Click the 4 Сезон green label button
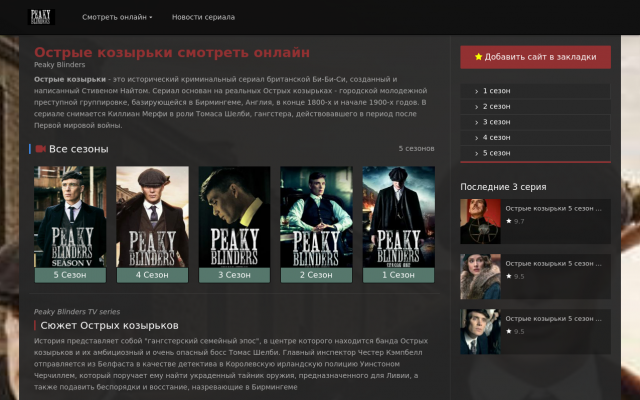Image resolution: width=640 pixels, height=400 pixels. [x=152, y=275]
